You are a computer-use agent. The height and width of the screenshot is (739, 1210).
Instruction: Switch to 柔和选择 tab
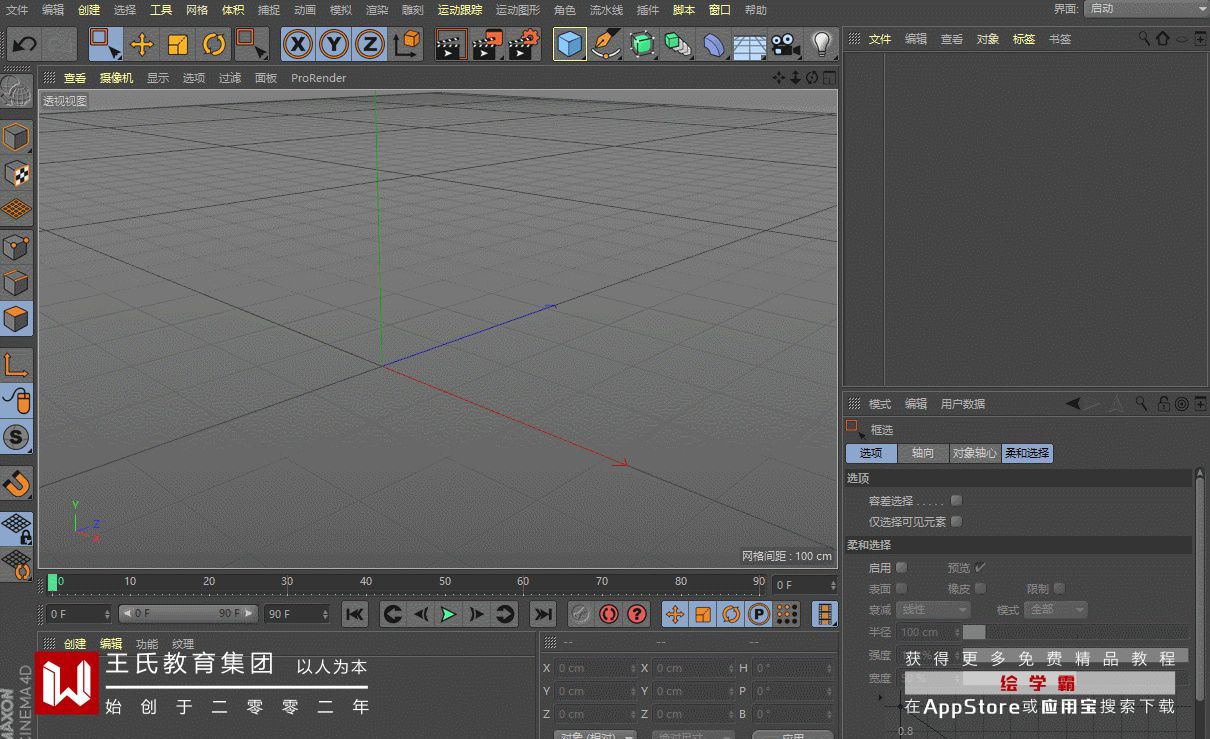1027,453
